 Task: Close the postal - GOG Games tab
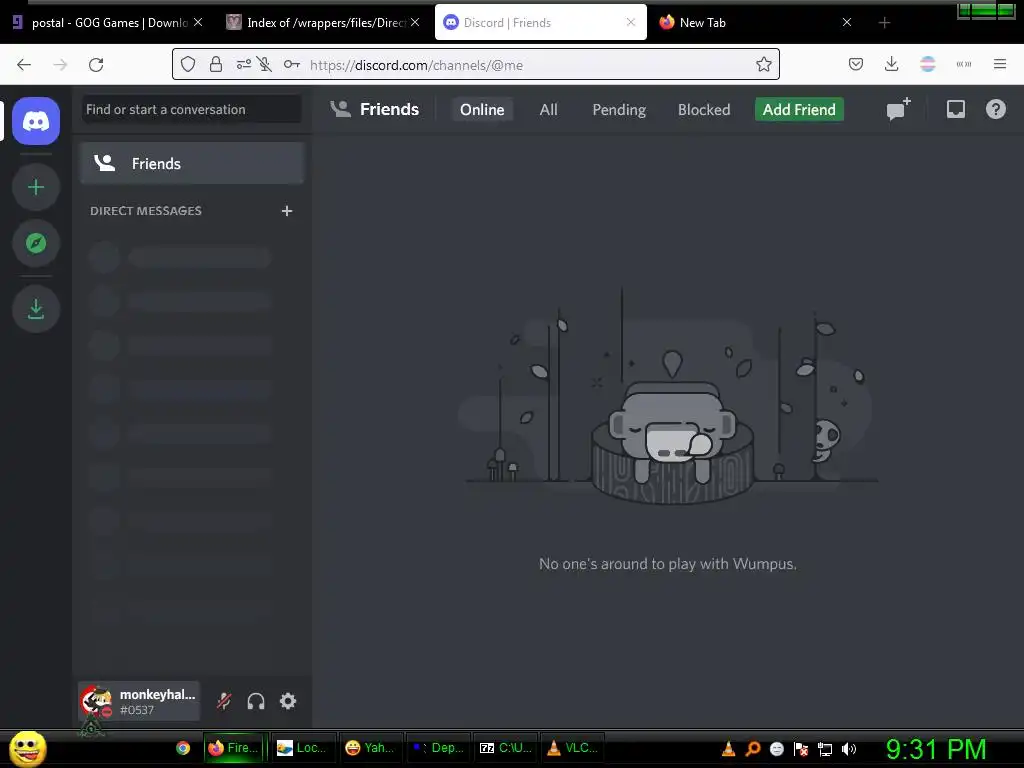pyautogui.click(x=198, y=22)
